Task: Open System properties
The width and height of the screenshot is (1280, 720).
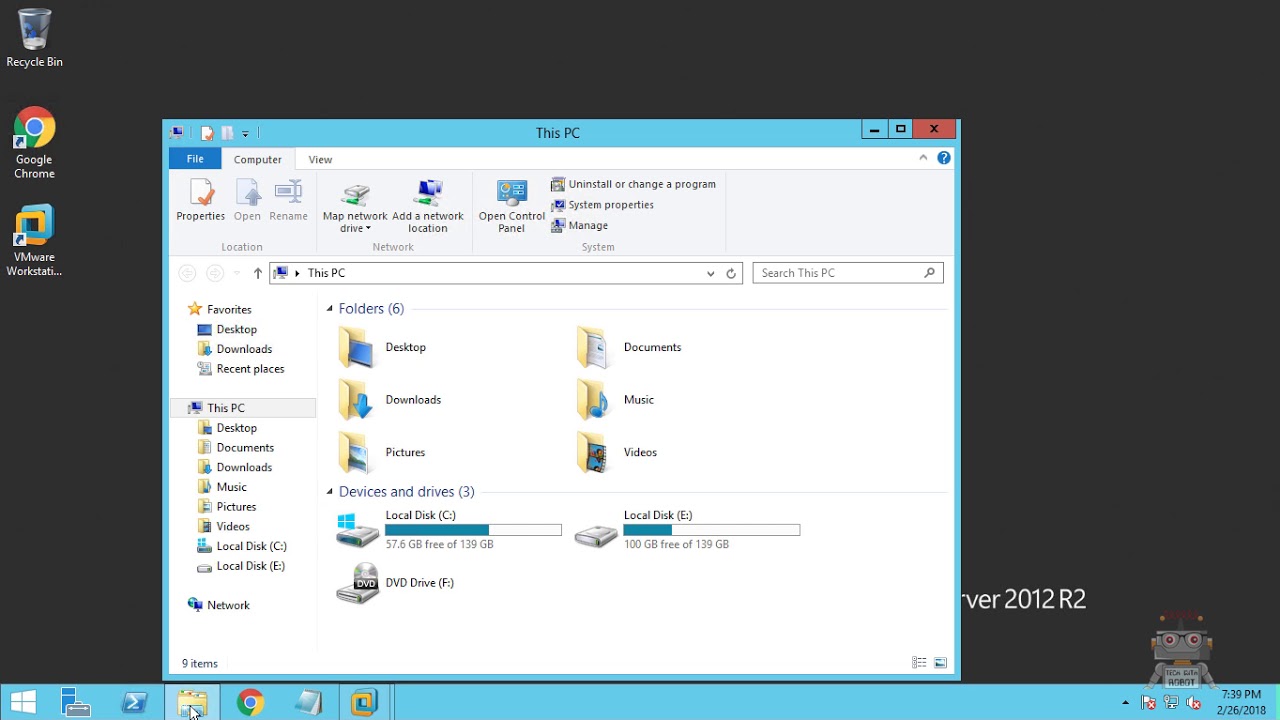Action: point(602,205)
